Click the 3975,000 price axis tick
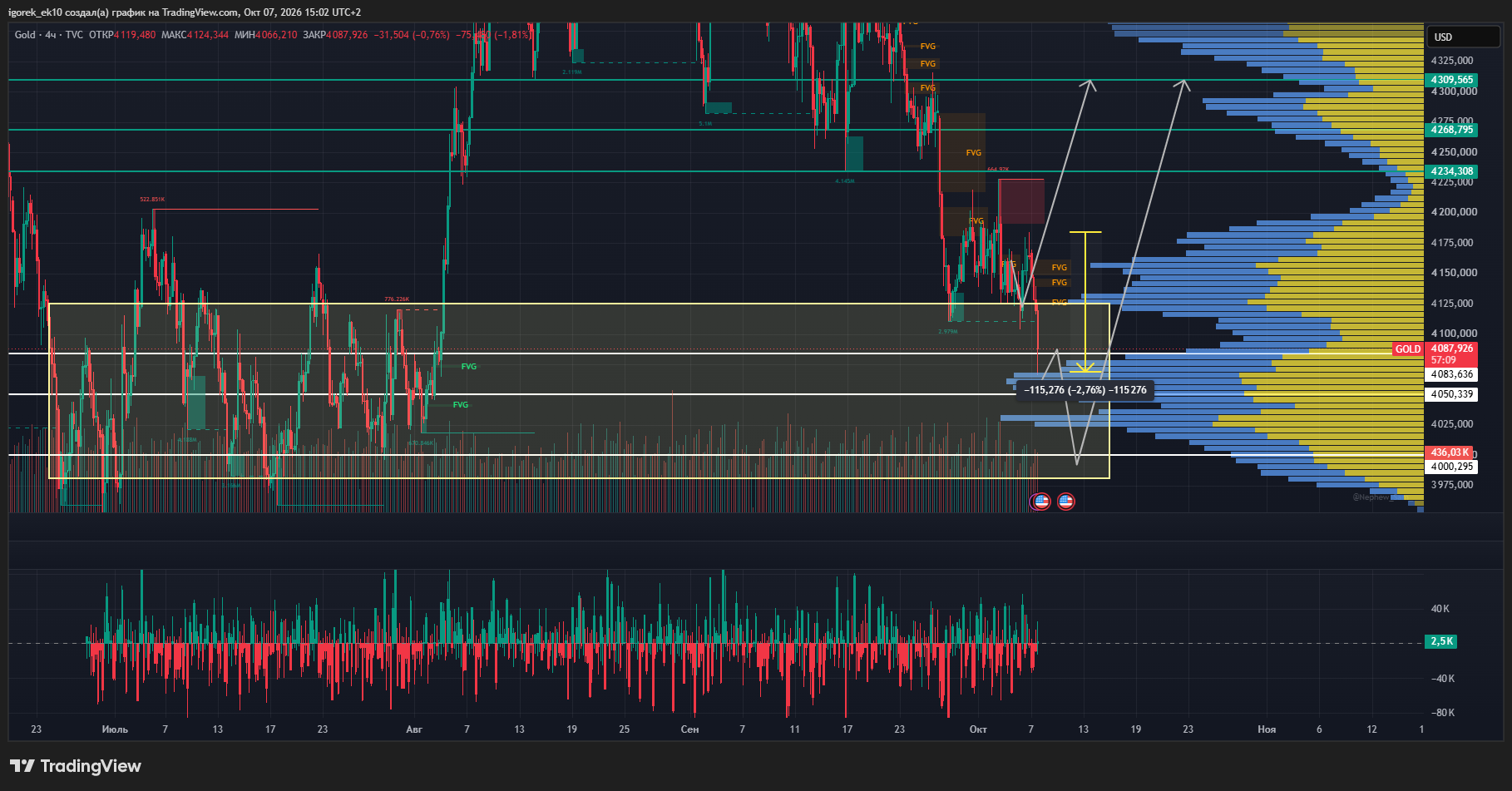Image resolution: width=1512 pixels, height=791 pixels. 1452,485
